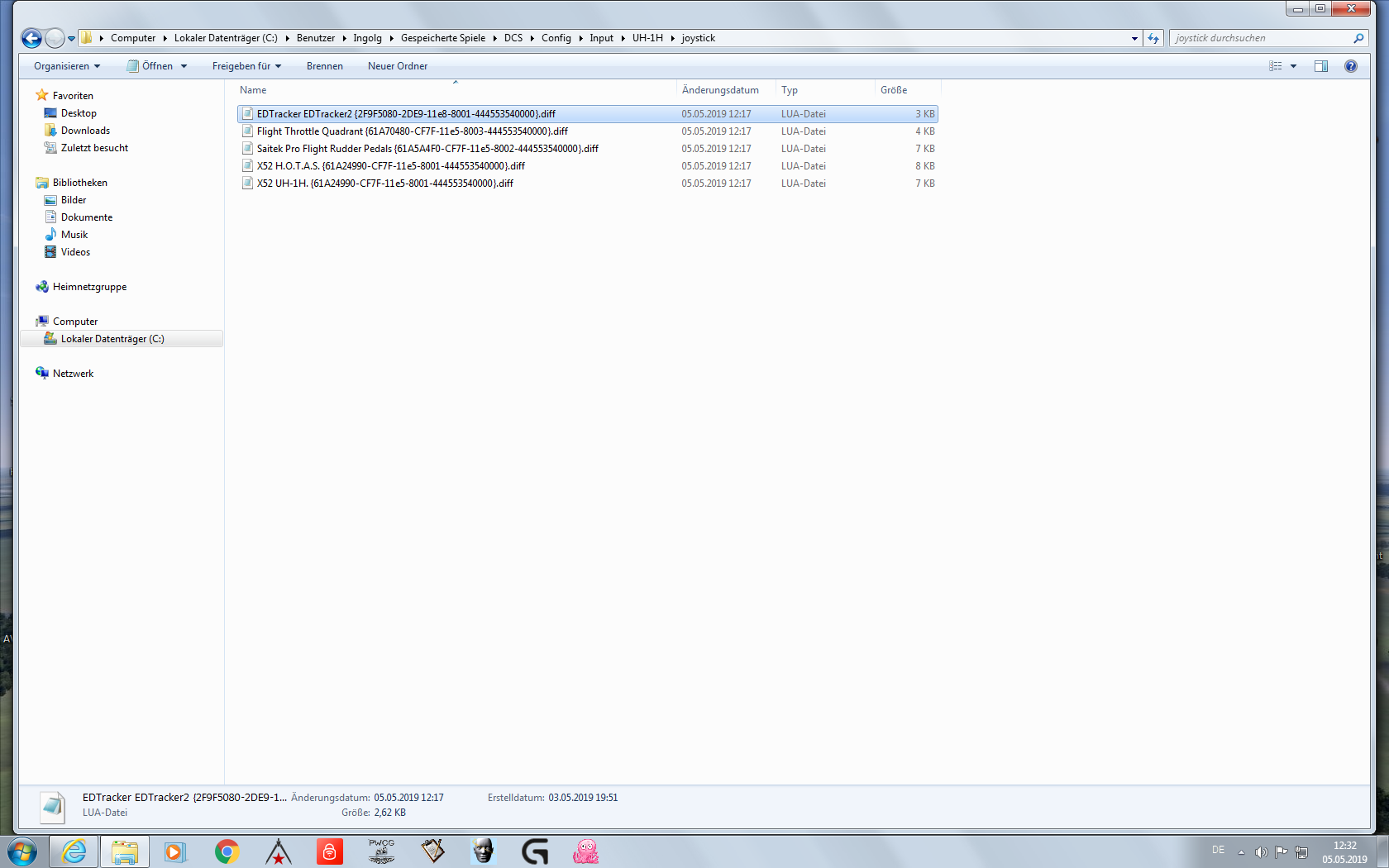Click the Brennen toolbar button

325,66
